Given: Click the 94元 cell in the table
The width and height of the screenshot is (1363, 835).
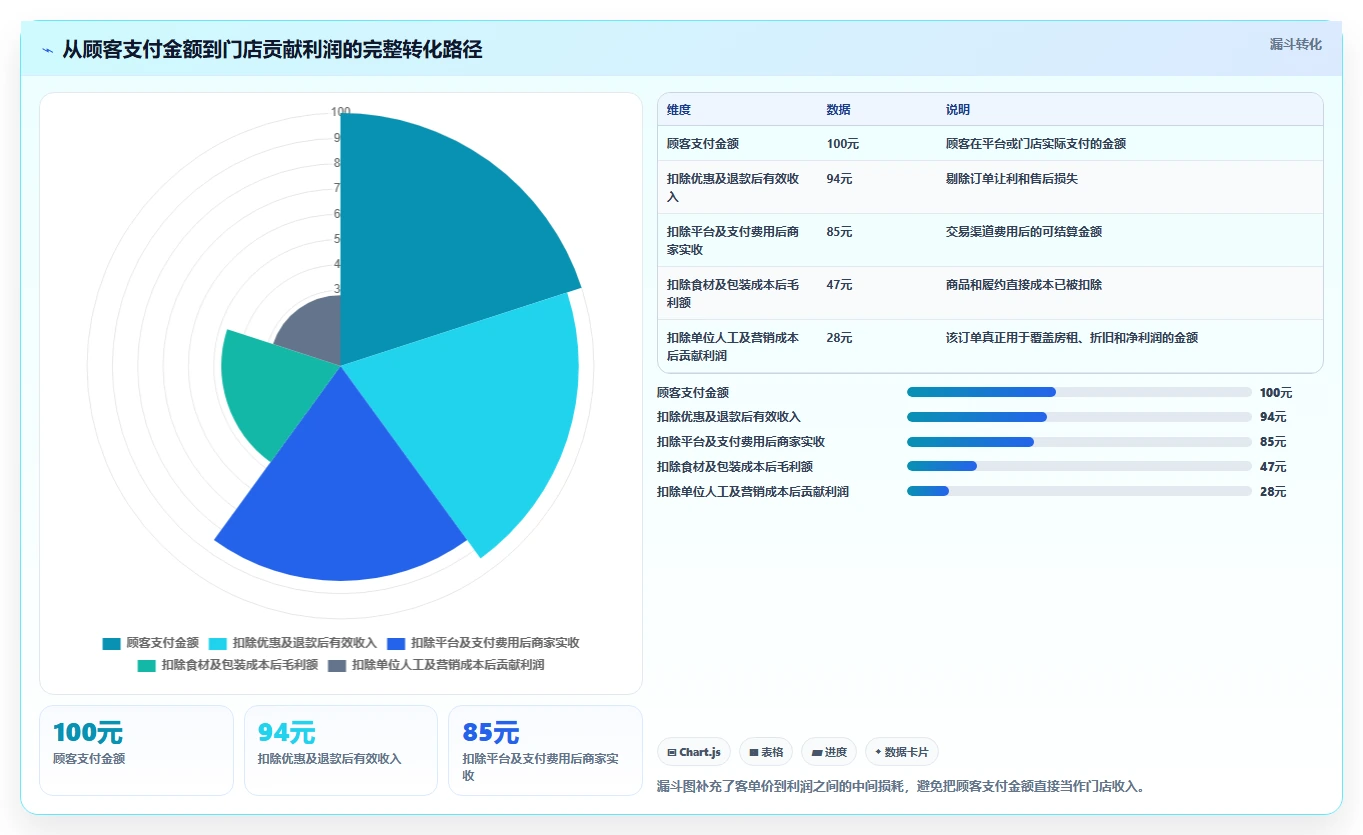Looking at the screenshot, I should pyautogui.click(x=840, y=179).
